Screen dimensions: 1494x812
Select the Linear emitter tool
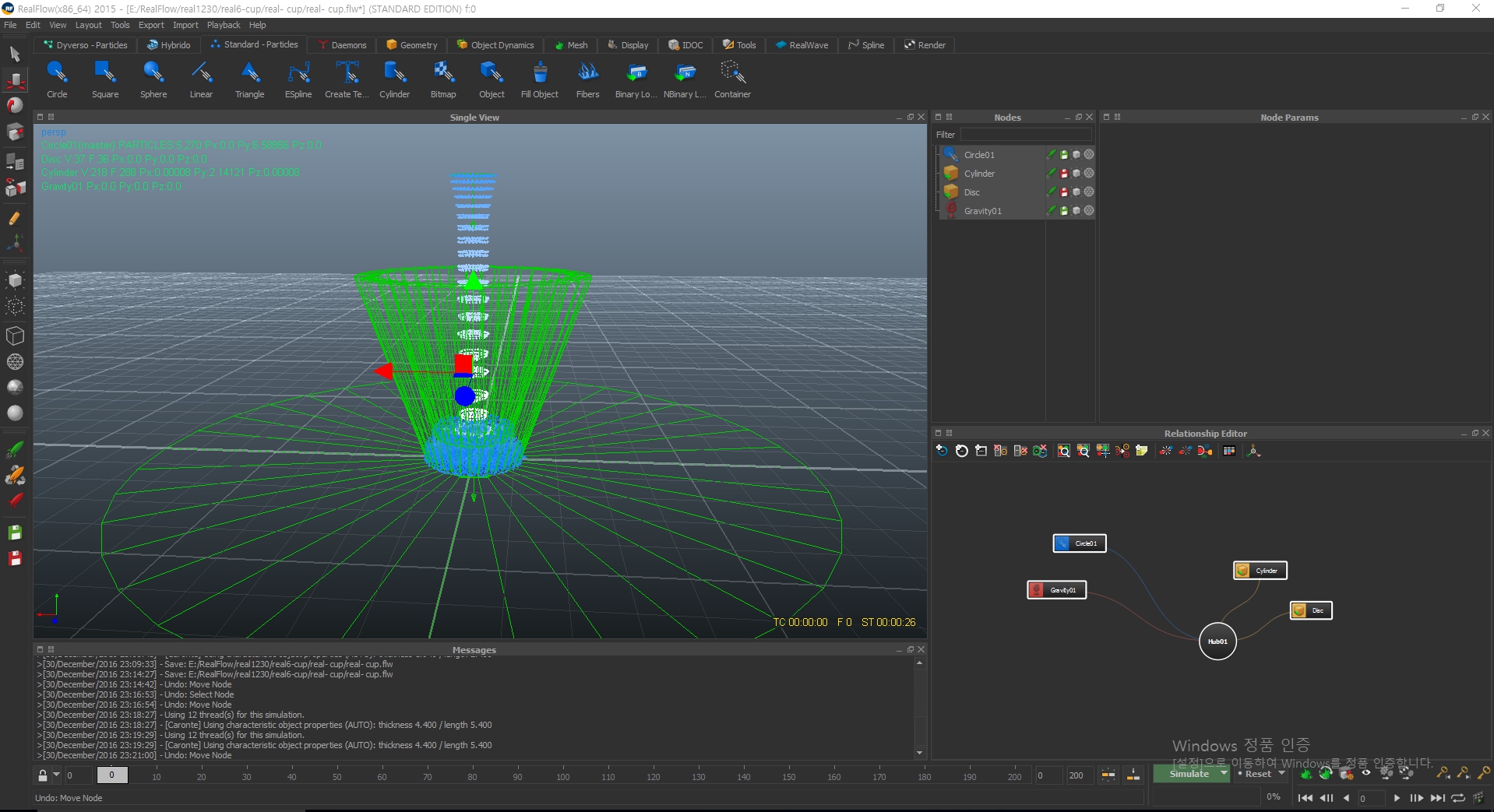click(x=201, y=80)
